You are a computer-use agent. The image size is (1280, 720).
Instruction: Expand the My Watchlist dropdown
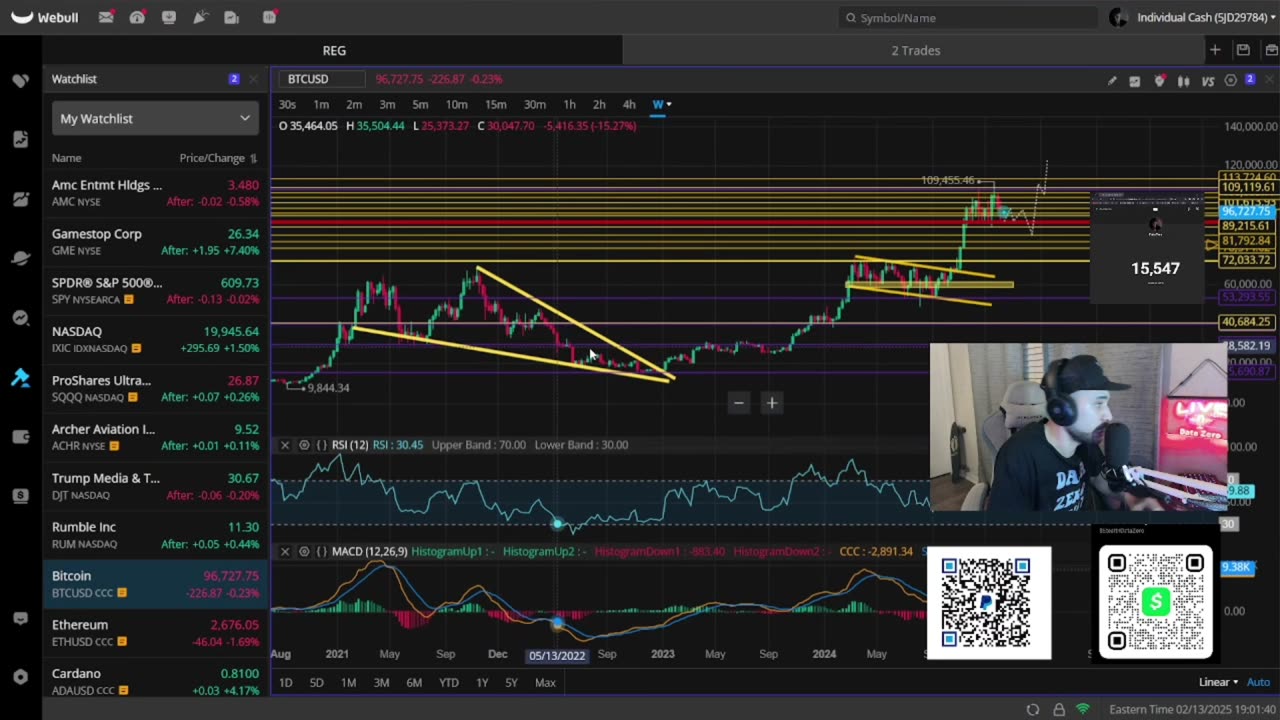coord(155,118)
